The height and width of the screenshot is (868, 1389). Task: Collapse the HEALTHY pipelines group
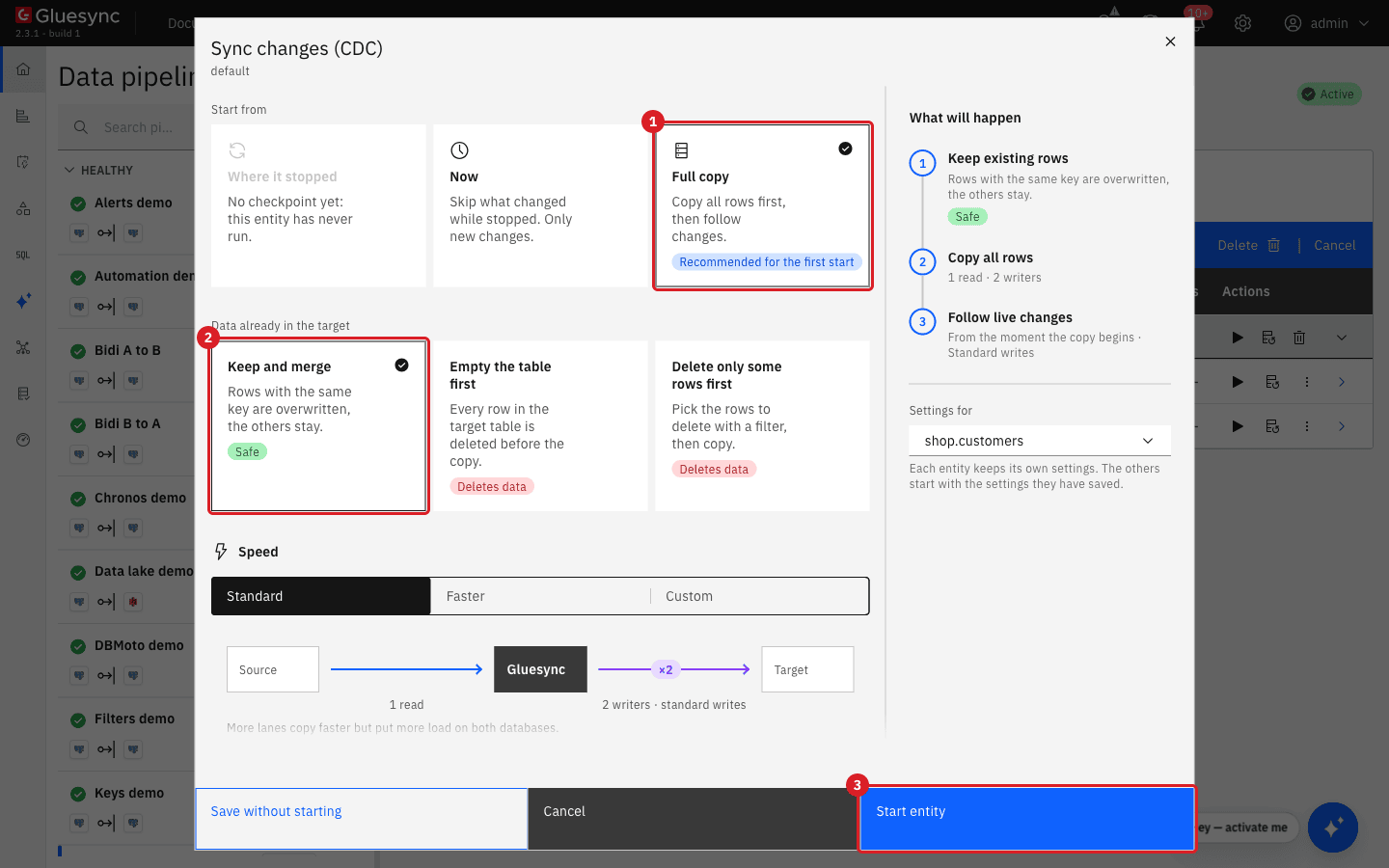[x=69, y=171]
